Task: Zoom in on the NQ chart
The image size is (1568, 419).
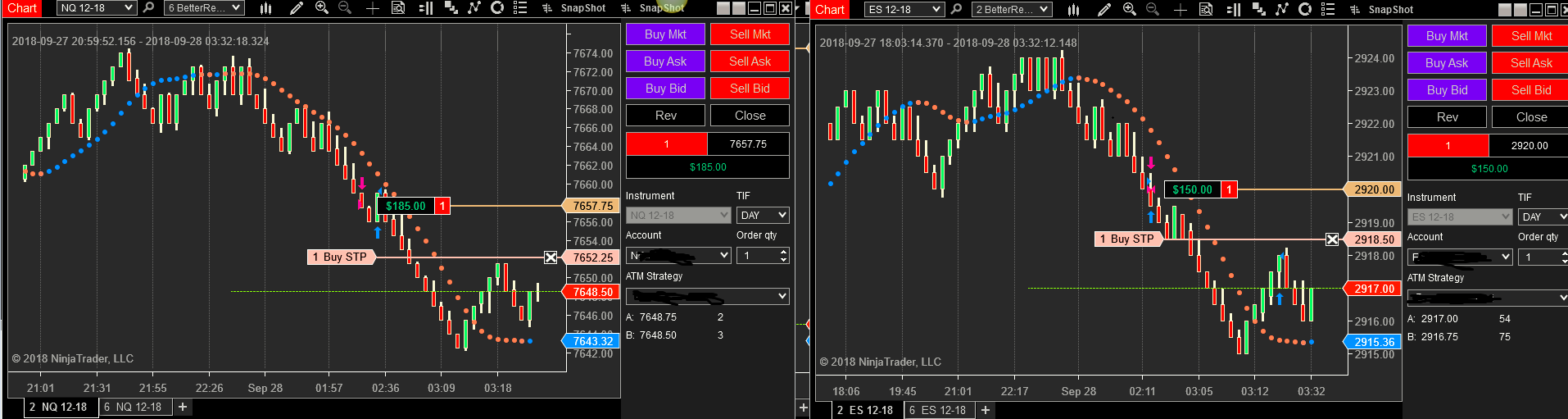Action: click(322, 8)
